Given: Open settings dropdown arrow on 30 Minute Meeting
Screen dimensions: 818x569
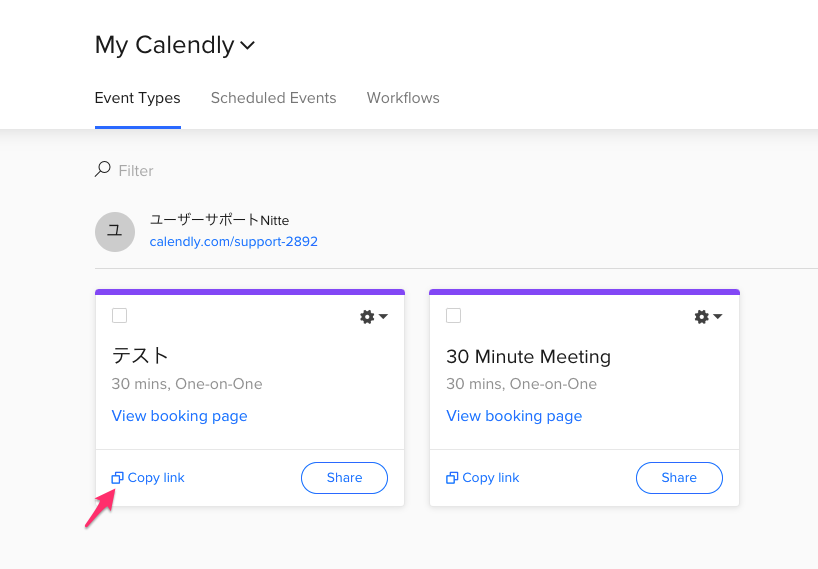Looking at the screenshot, I should click(718, 317).
